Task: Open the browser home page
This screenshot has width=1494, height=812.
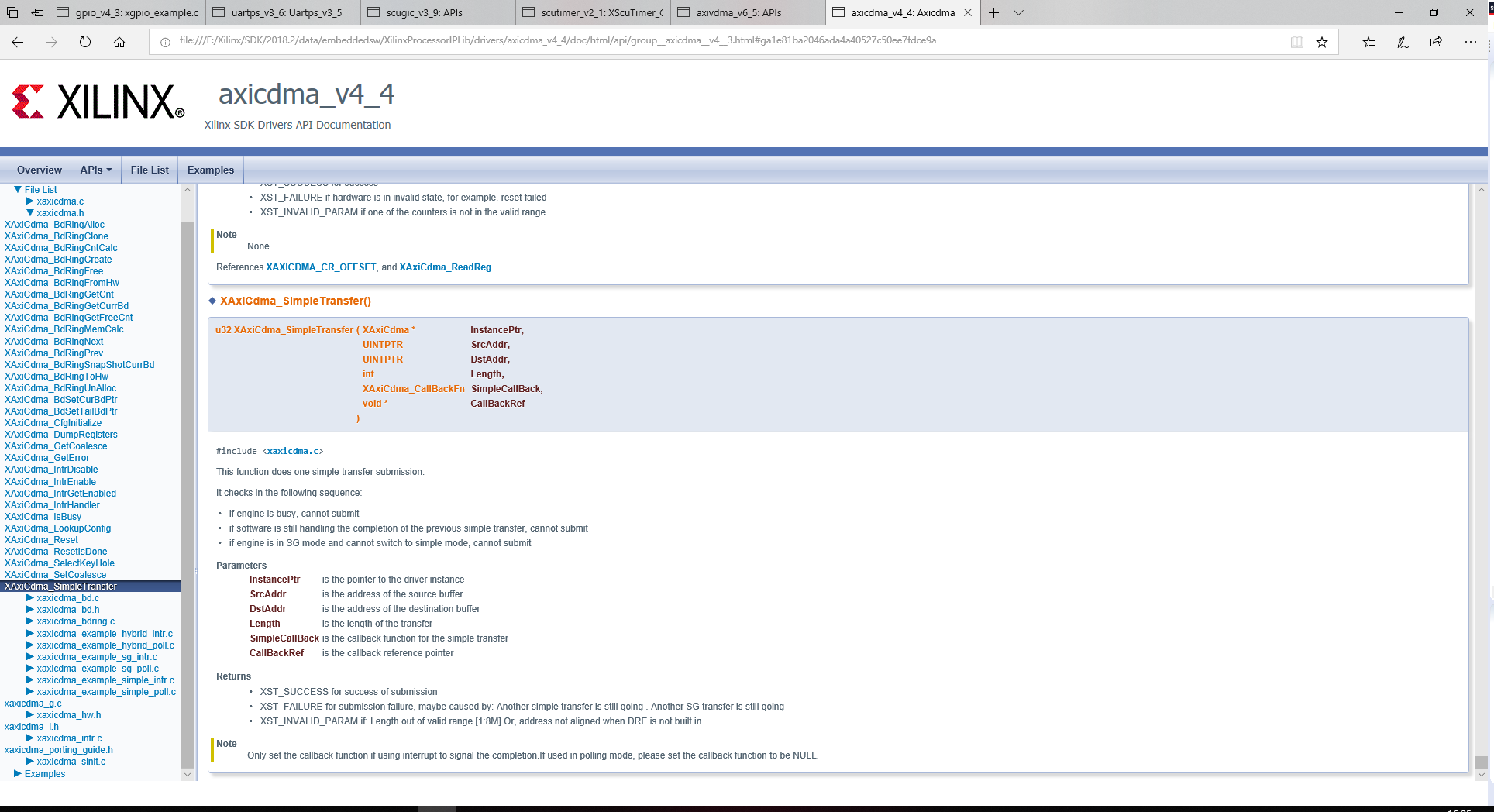Action: [x=119, y=42]
